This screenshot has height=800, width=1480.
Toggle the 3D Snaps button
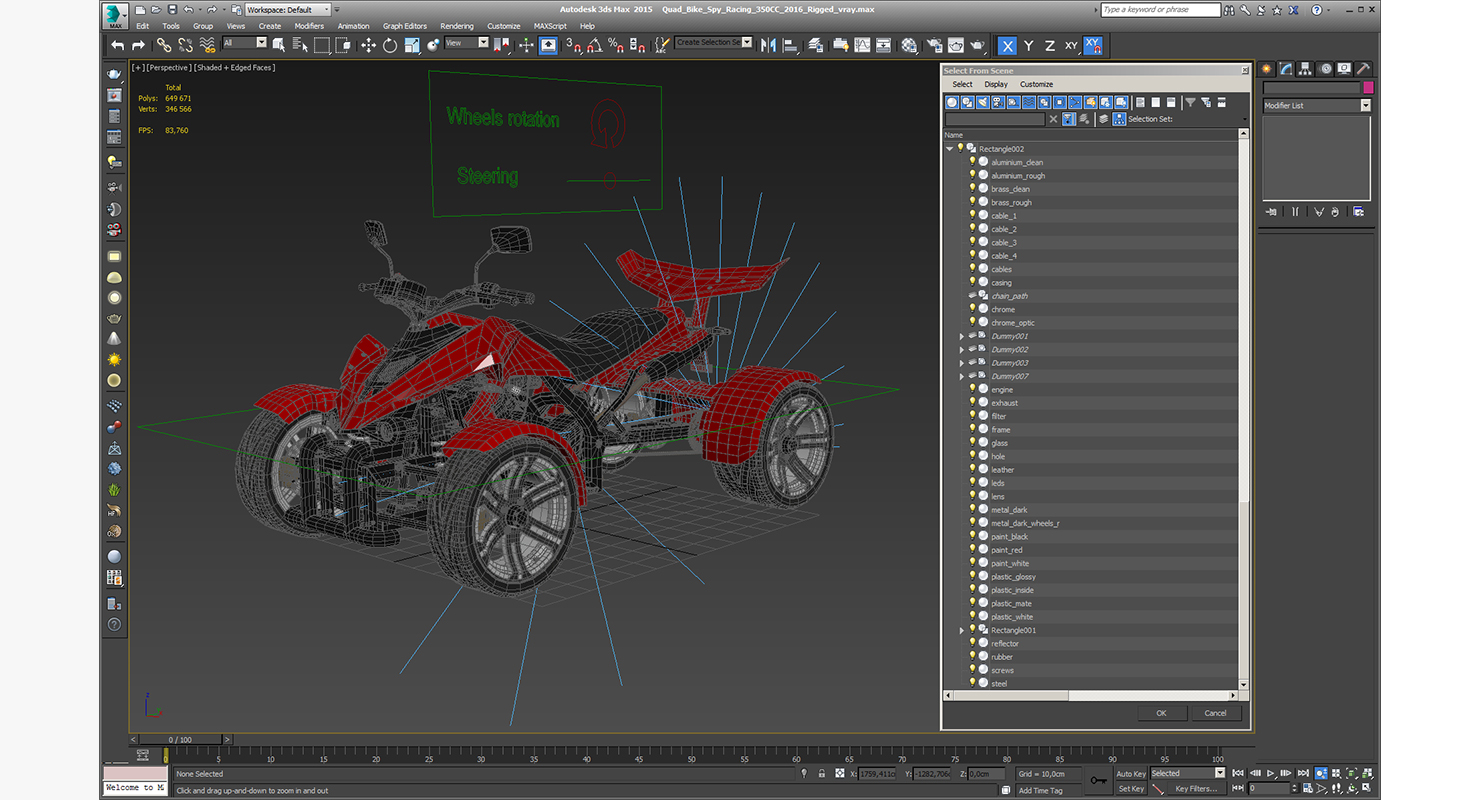[574, 45]
